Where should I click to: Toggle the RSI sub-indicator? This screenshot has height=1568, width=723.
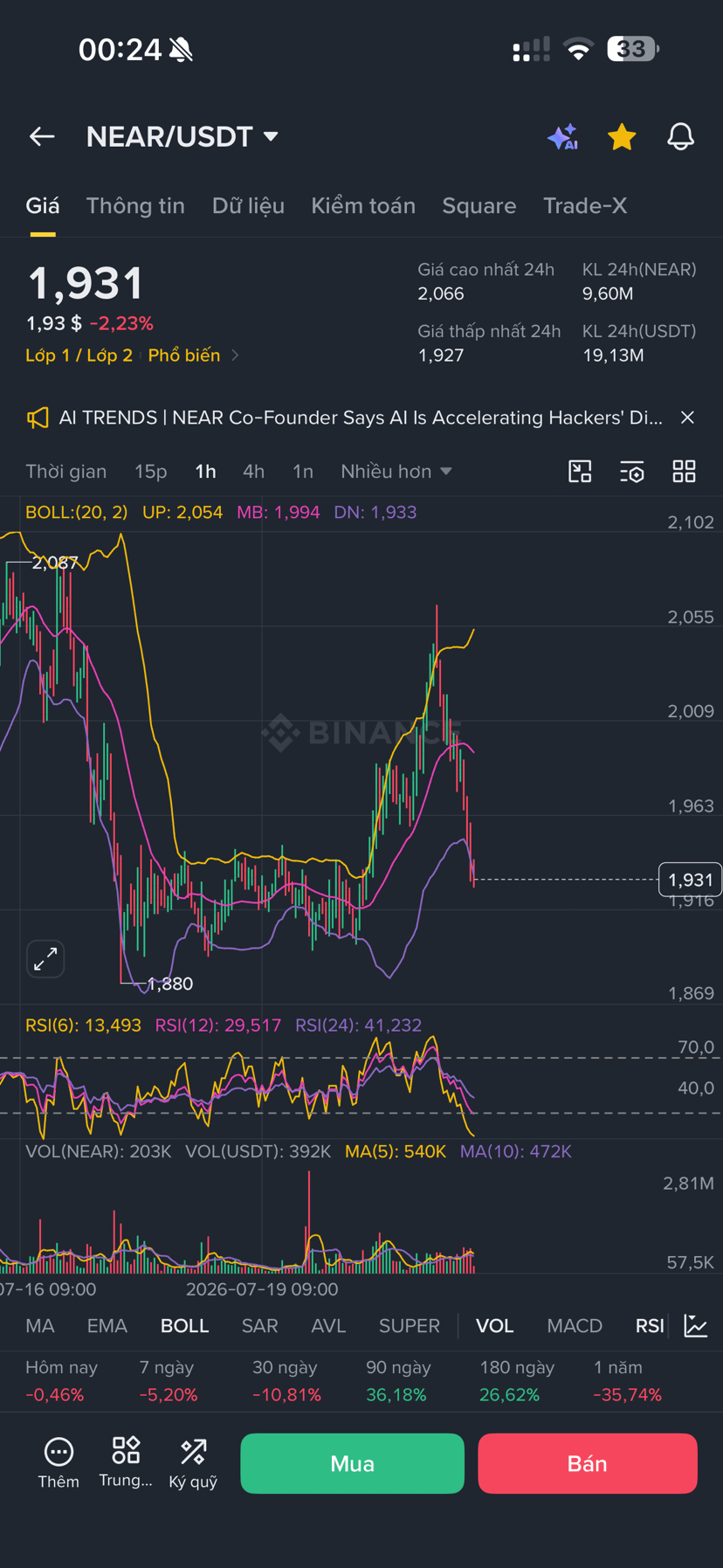[650, 1326]
